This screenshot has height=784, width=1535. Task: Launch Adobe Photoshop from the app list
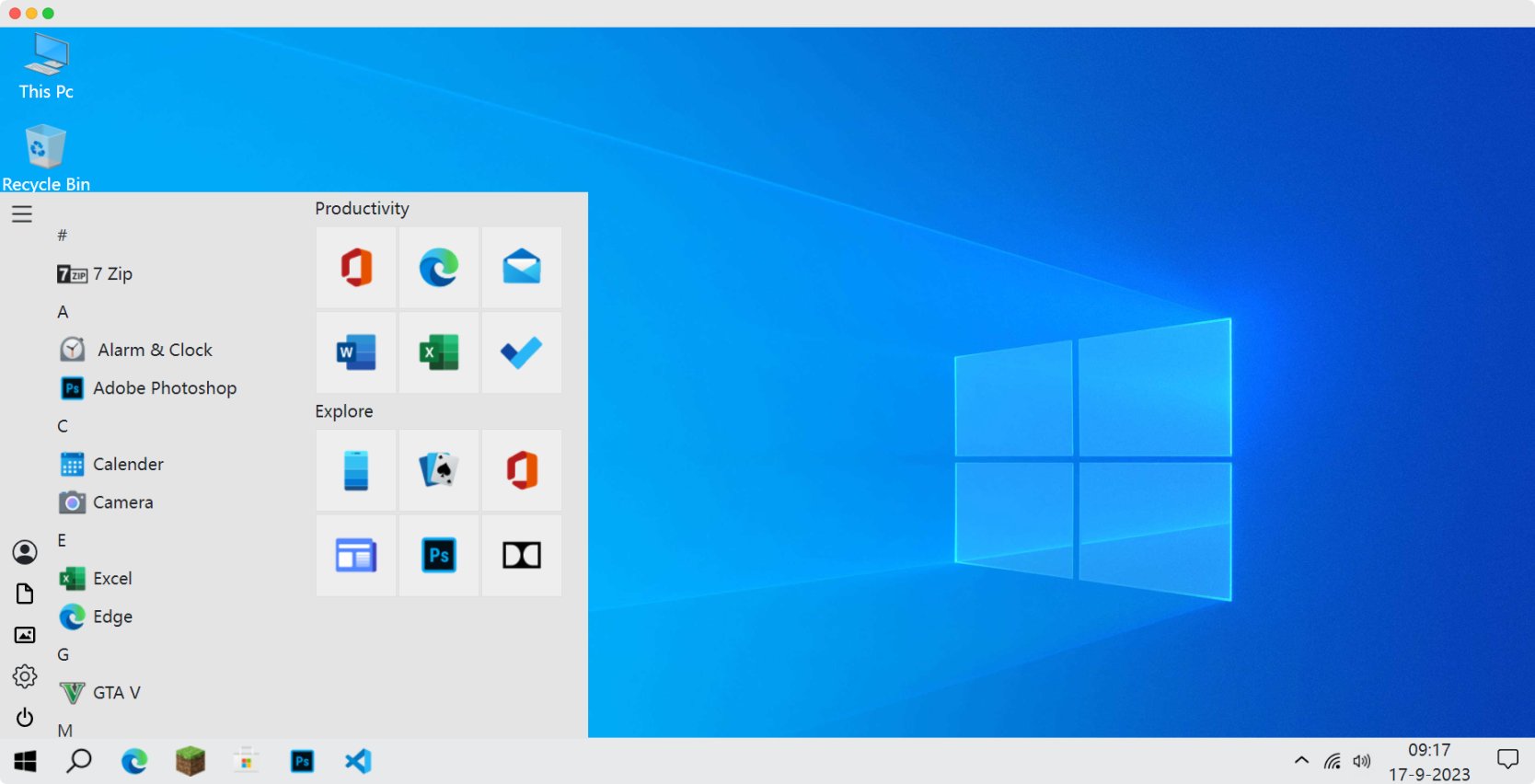coord(148,388)
